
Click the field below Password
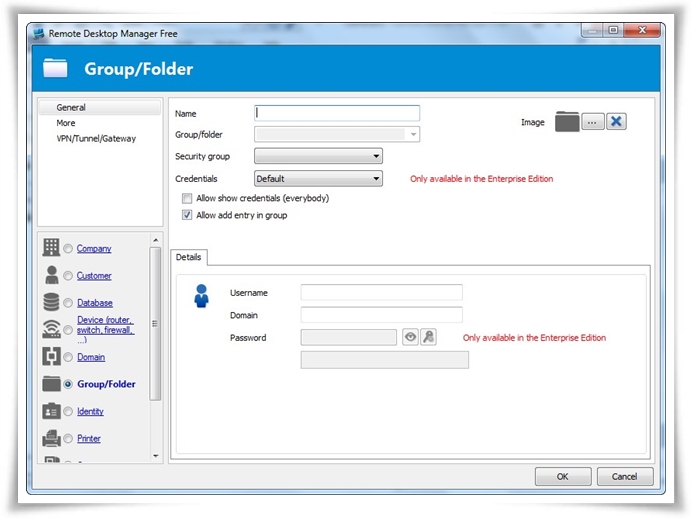pos(385,360)
